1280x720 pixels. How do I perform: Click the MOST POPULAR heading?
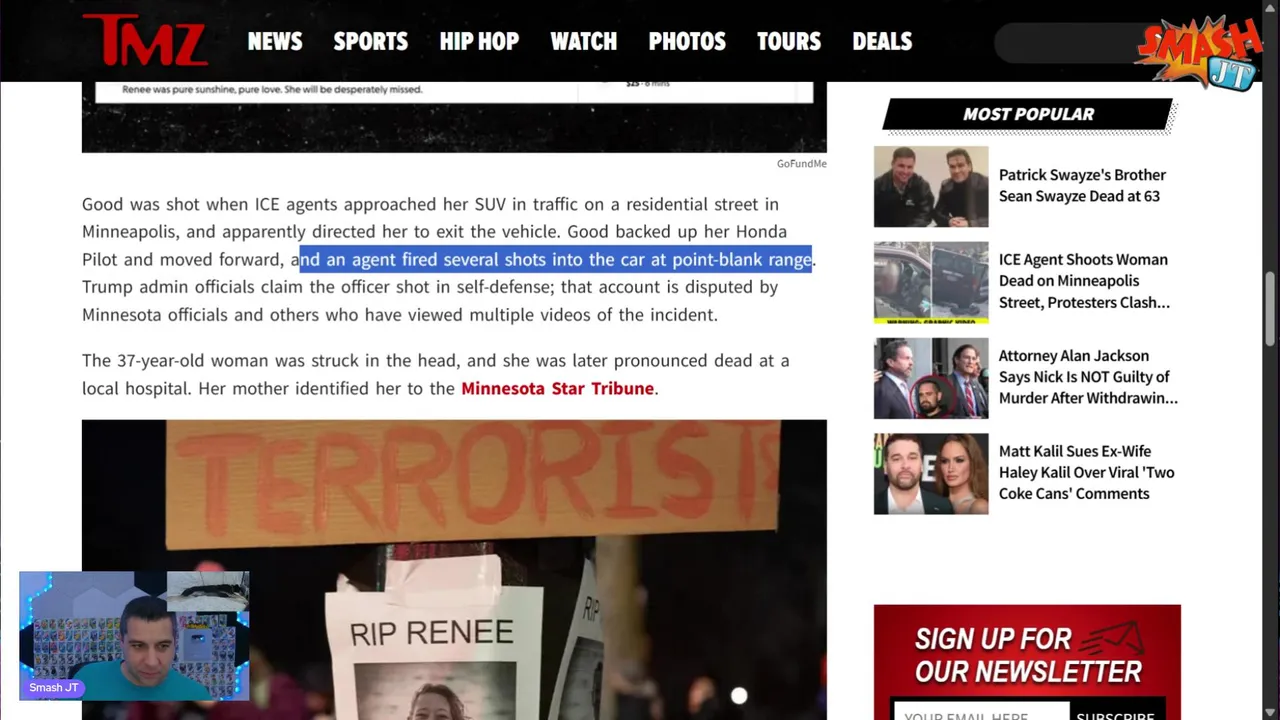1028,114
